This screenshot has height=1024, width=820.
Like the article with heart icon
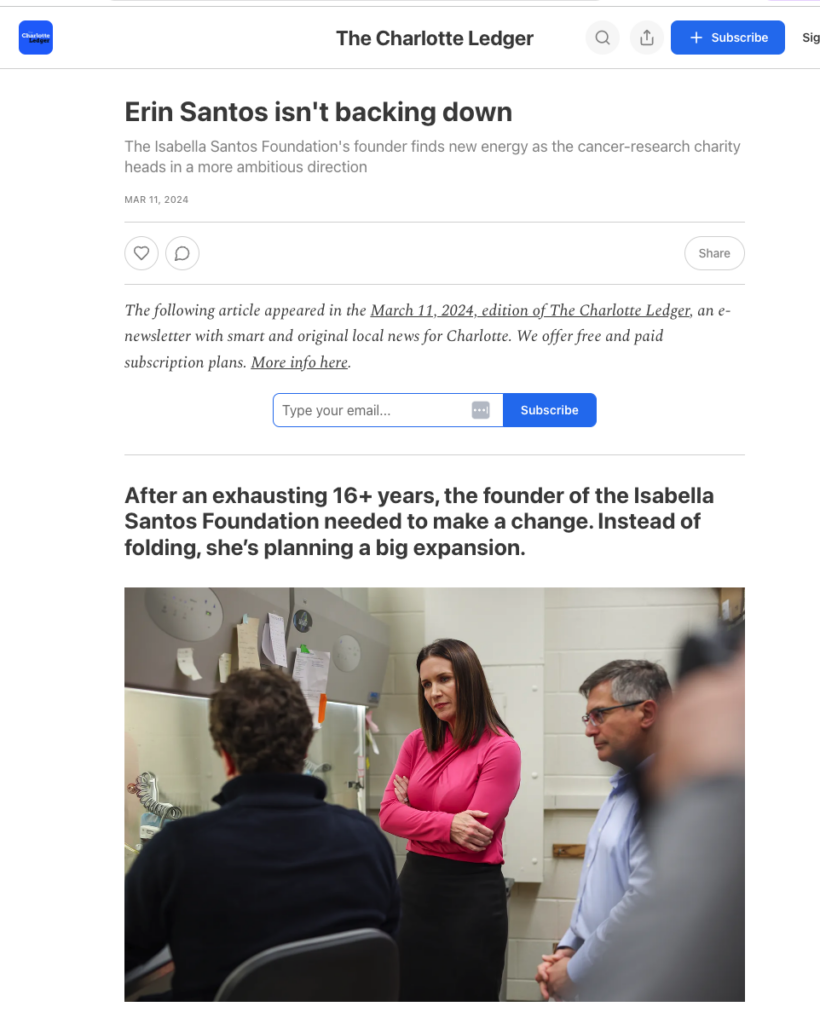point(142,253)
